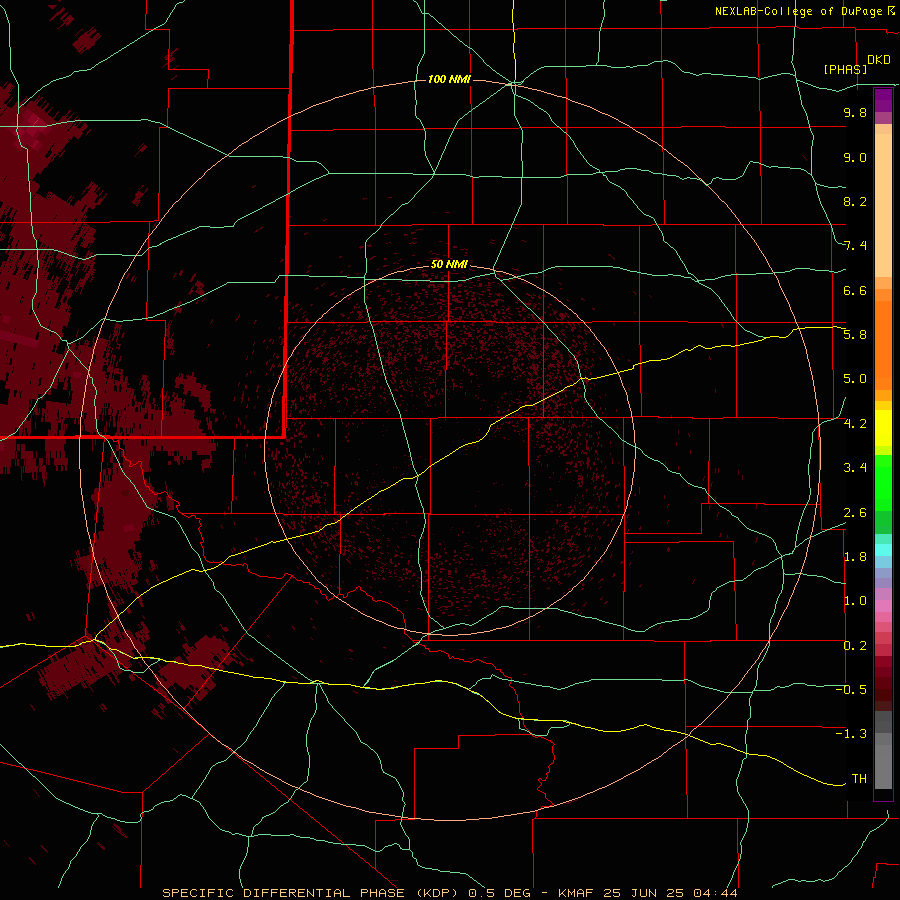The image size is (900, 900).
Task: Pick the gray bottom band of color scale
Action: point(883,766)
